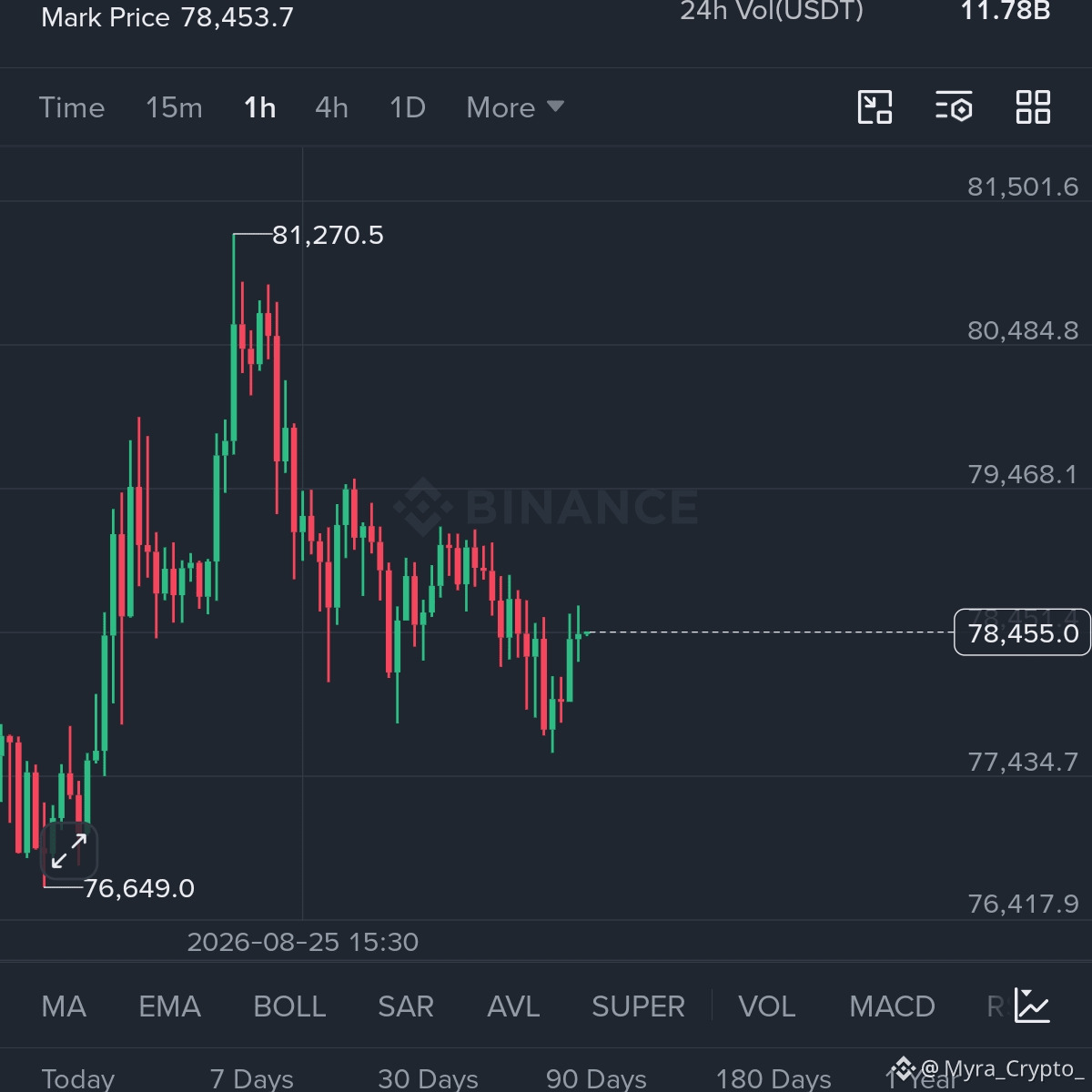This screenshot has height=1092, width=1092.
Task: Open picture-in-picture chart mode icon
Action: [x=875, y=107]
